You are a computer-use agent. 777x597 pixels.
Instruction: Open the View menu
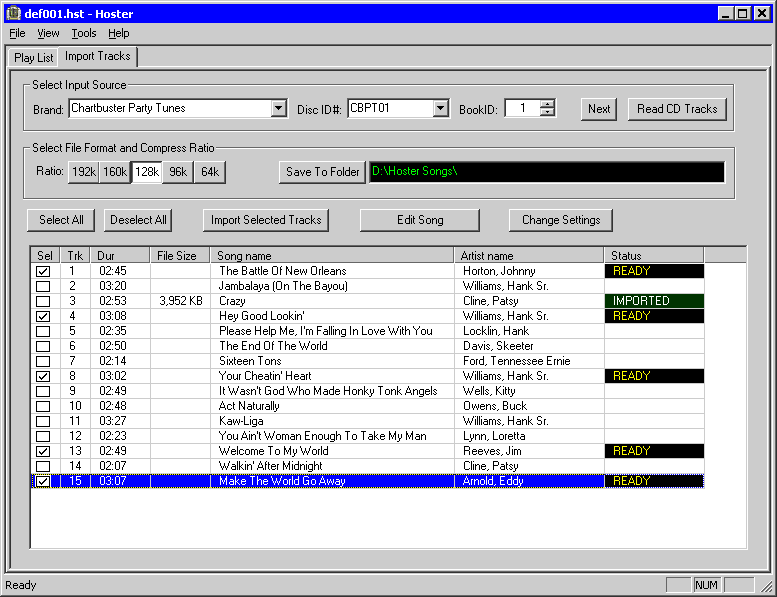click(48, 33)
